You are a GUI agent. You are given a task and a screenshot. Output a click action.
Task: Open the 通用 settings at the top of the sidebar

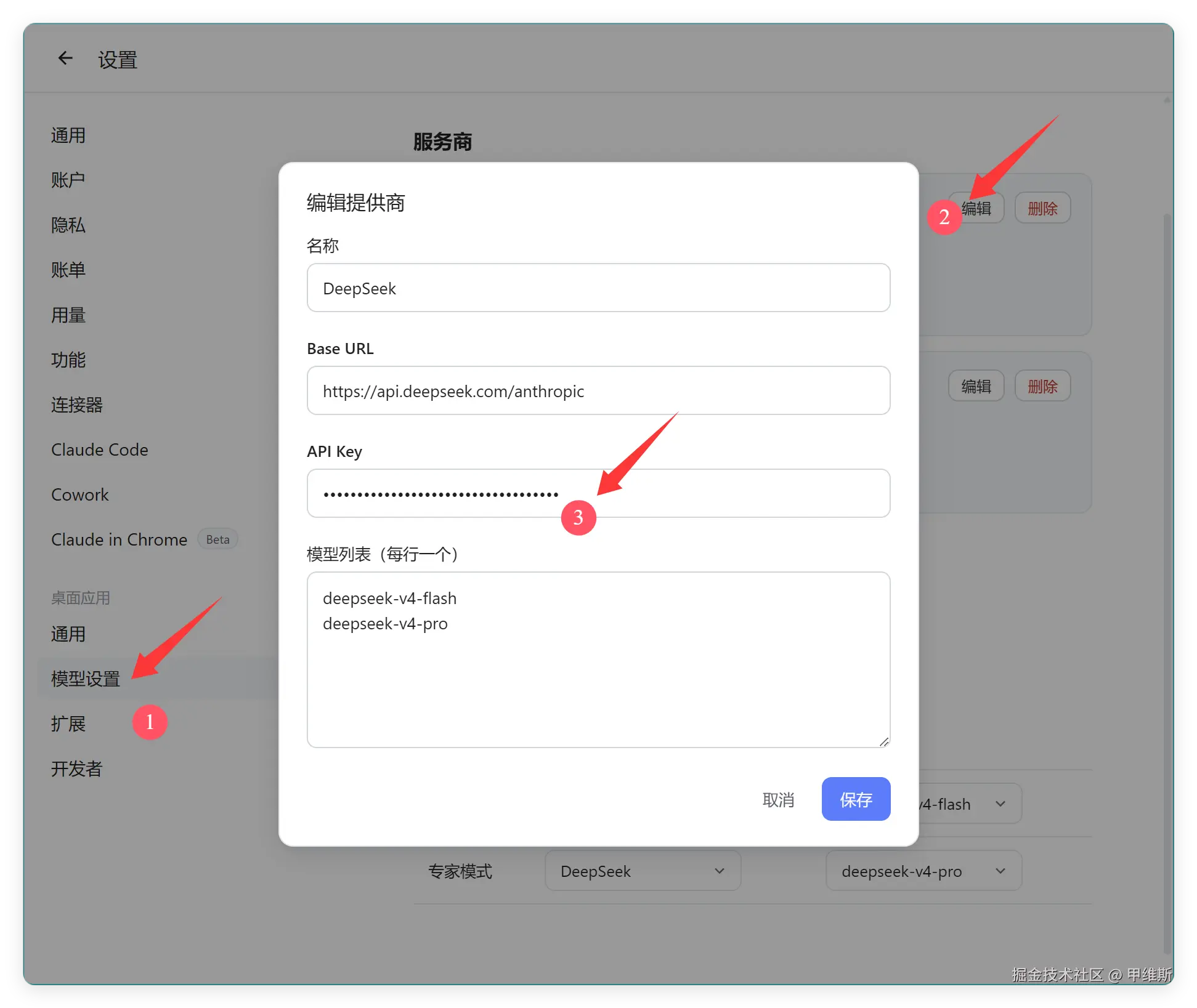coord(68,135)
